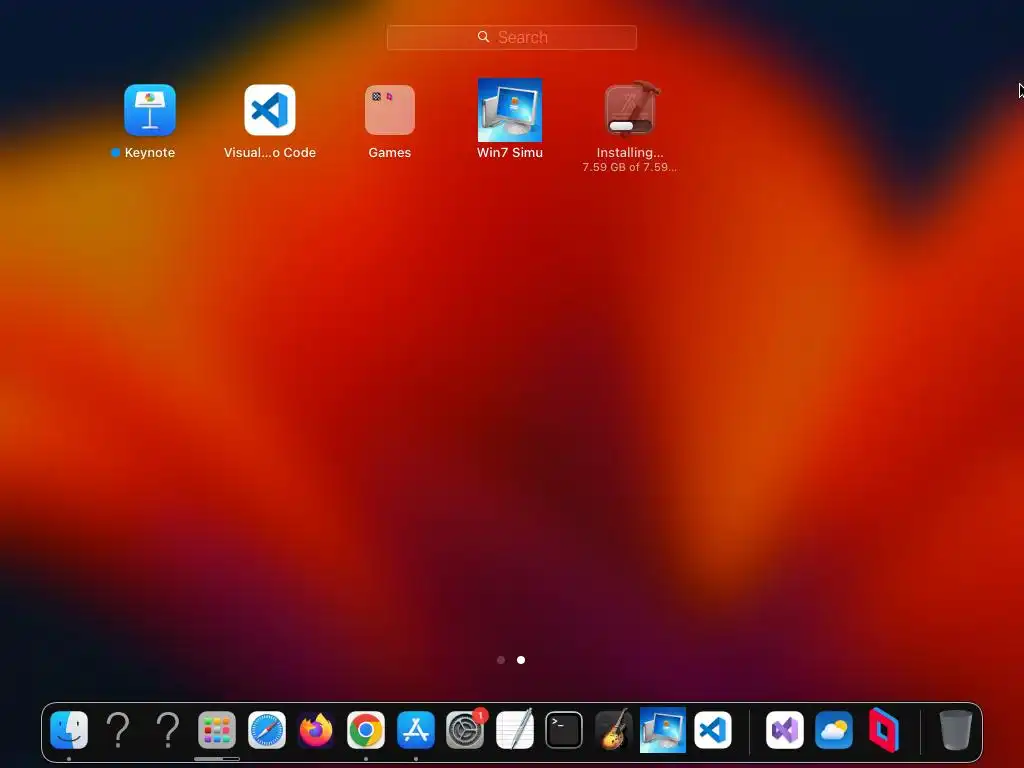Toggle Launchpad from the Dock

pyautogui.click(x=217, y=729)
